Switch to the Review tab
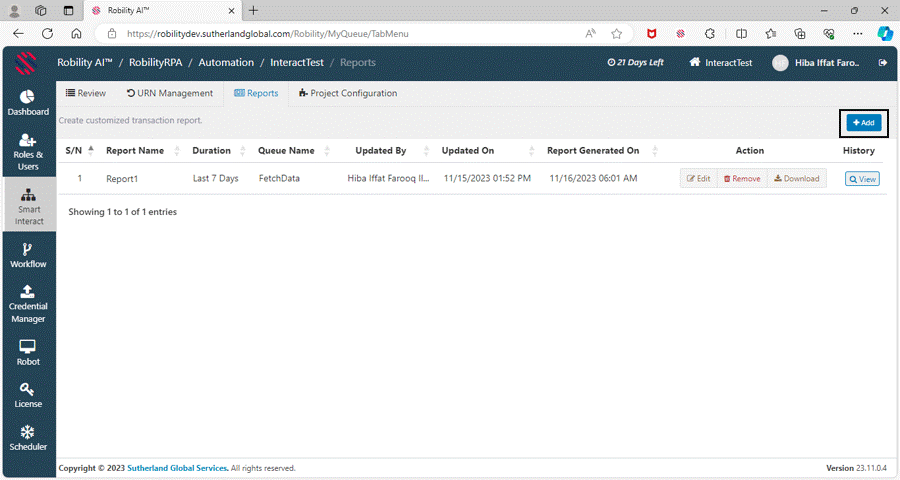 click(x=86, y=93)
